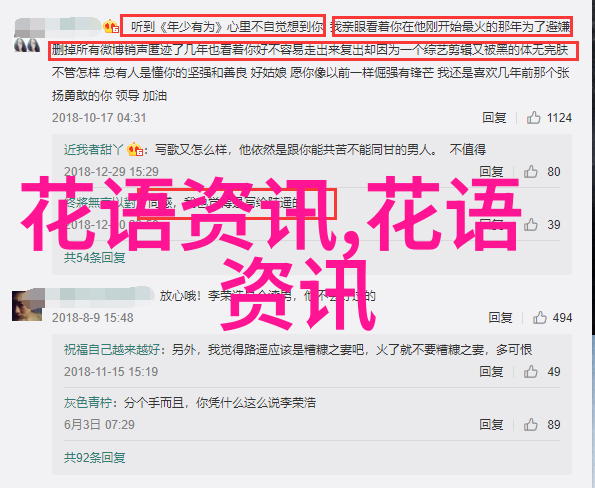
Task: Click VIP badge next to first commenter name
Action: (111, 27)
